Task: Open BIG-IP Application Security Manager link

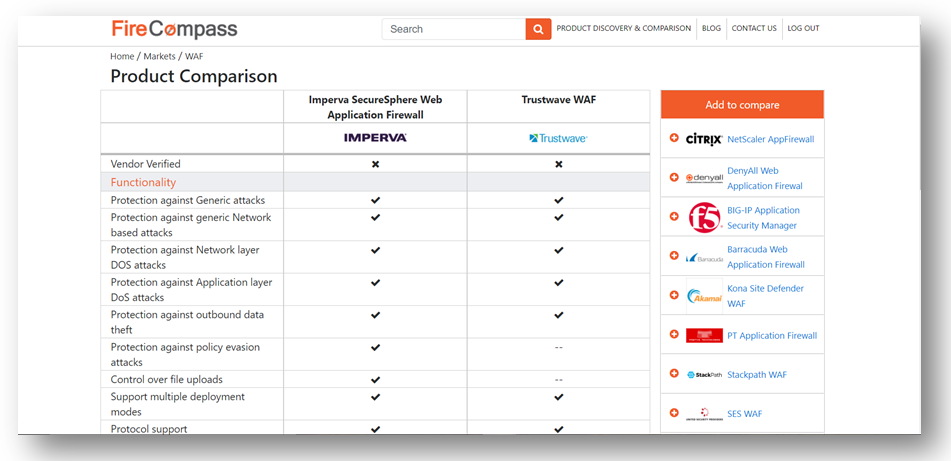Action: point(764,218)
